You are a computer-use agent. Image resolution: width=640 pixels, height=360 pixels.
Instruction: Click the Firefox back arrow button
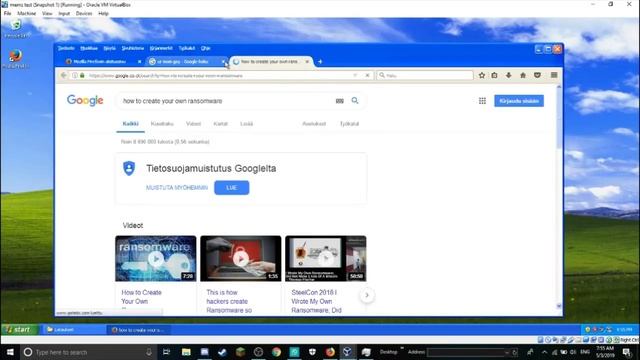click(63, 76)
